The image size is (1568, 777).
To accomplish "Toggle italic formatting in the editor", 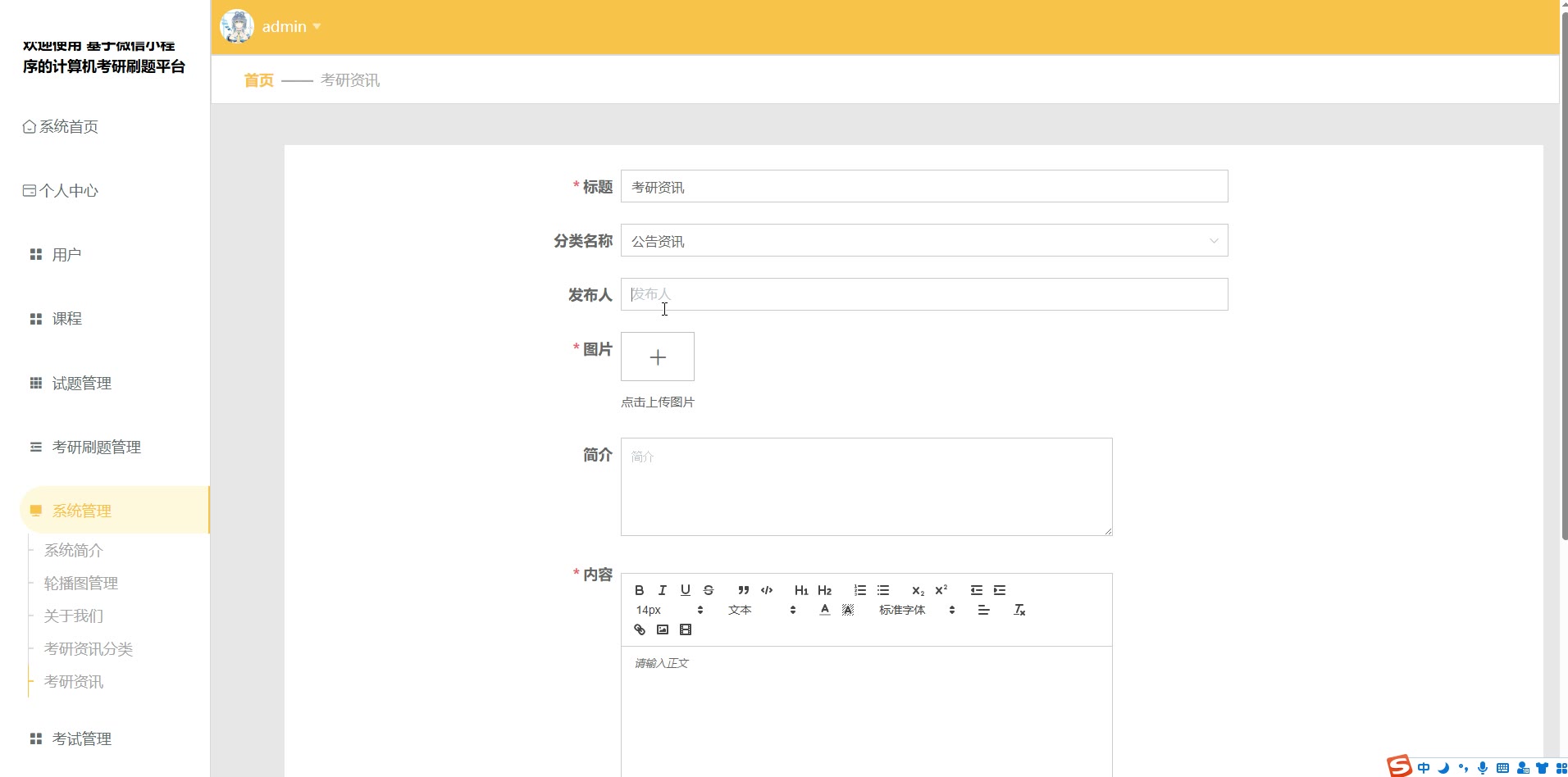I will (663, 590).
